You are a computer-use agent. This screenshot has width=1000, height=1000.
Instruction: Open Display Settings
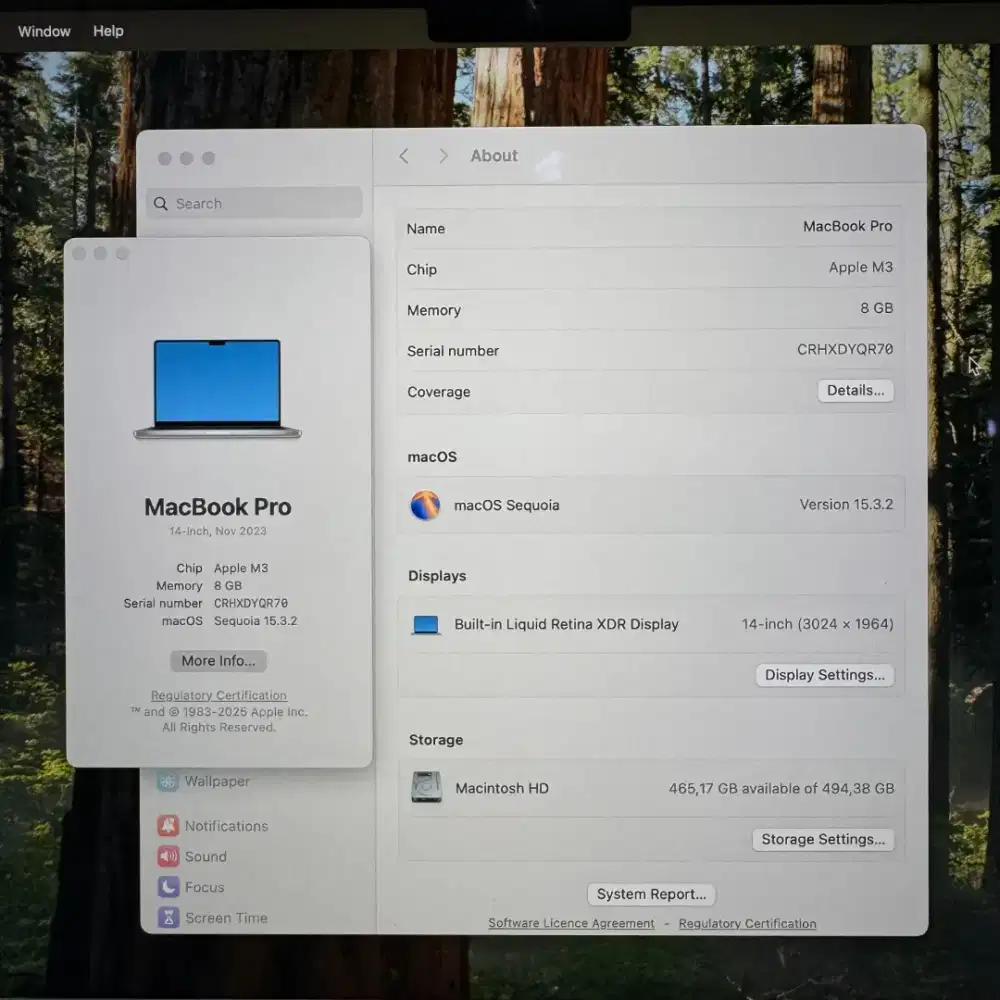coord(824,675)
